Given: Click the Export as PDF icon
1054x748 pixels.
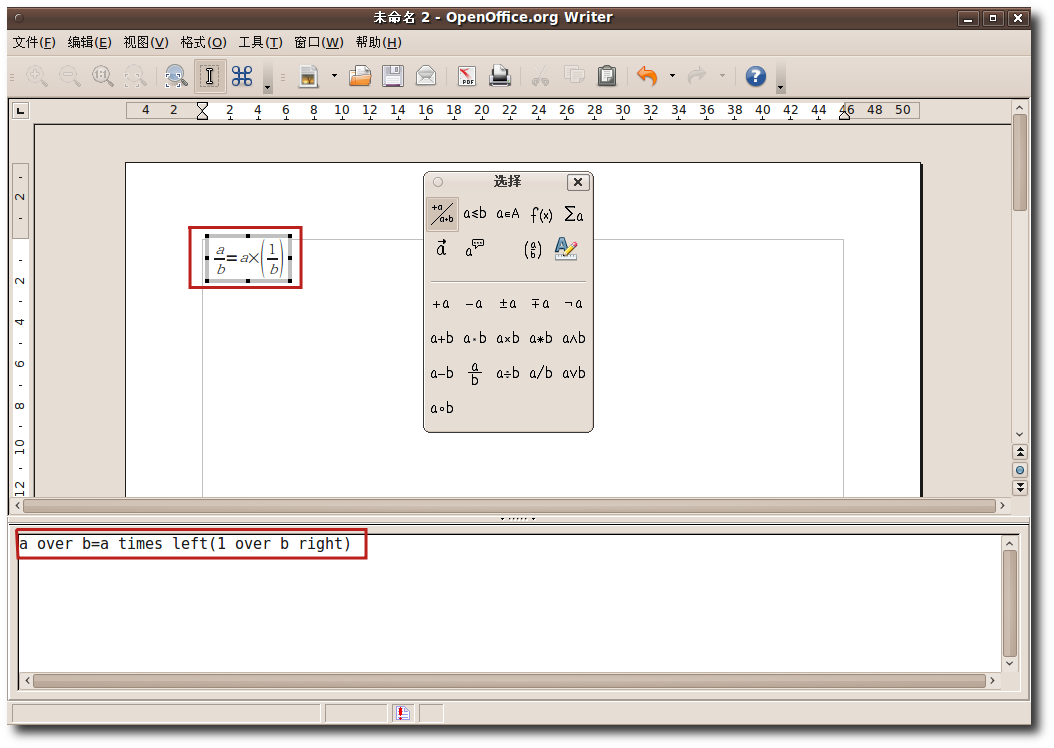Looking at the screenshot, I should pyautogui.click(x=467, y=77).
